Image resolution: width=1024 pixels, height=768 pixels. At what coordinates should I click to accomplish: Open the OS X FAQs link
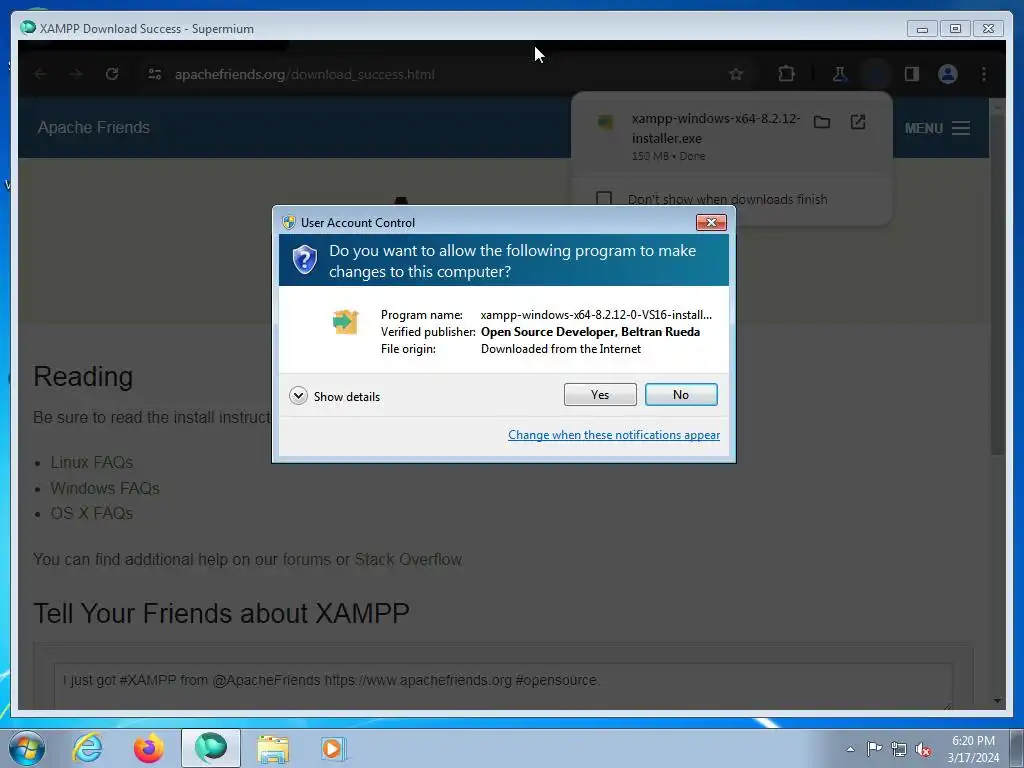(91, 513)
